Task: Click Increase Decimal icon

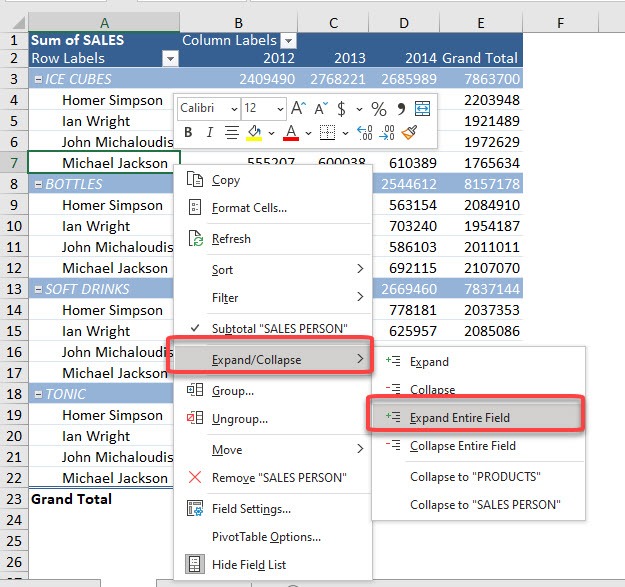Action: pyautogui.click(x=365, y=132)
